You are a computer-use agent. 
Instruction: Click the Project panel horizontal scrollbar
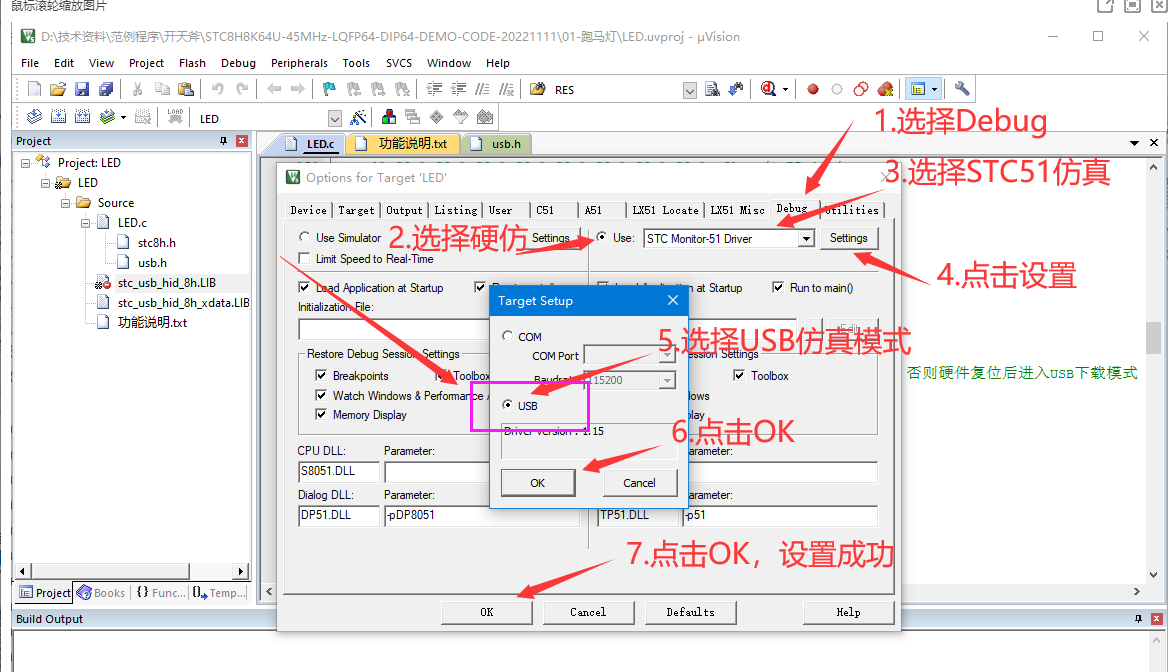tap(131, 571)
